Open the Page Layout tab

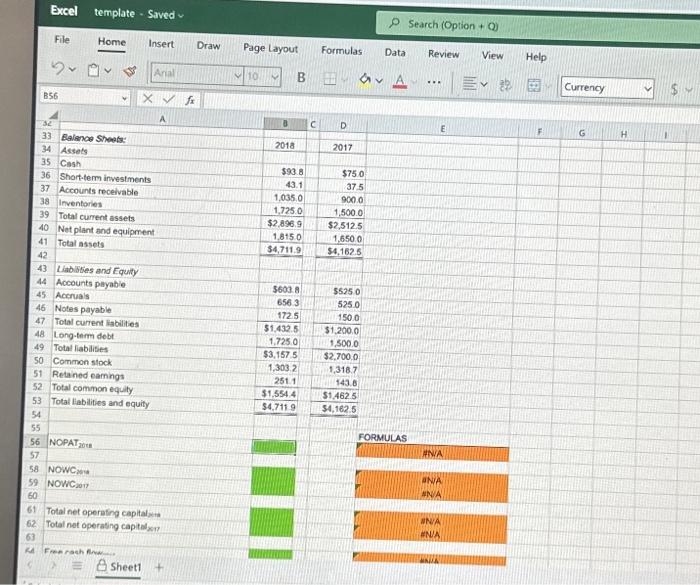point(271,48)
